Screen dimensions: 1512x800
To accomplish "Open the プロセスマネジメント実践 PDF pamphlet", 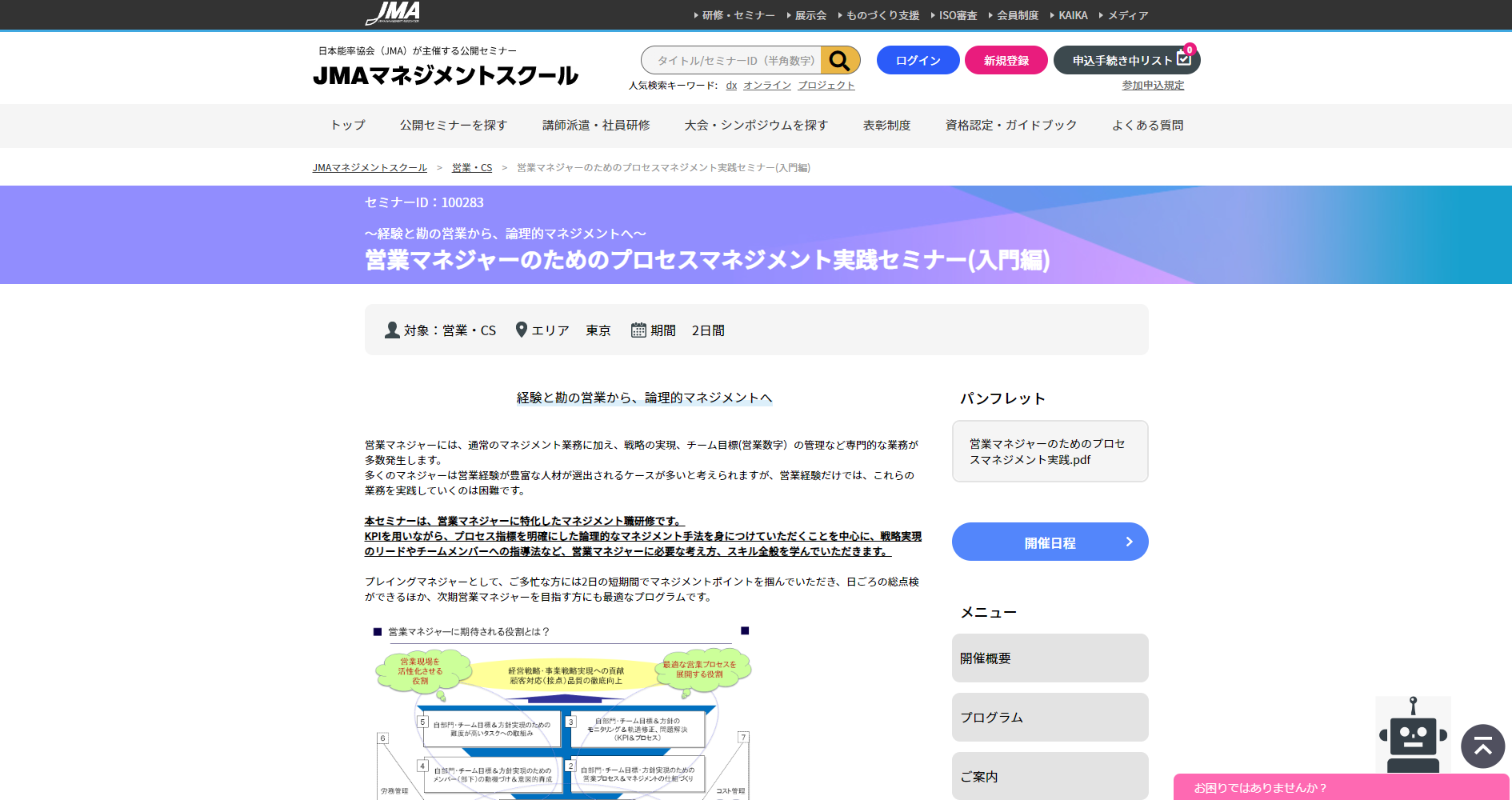I will coord(1049,451).
